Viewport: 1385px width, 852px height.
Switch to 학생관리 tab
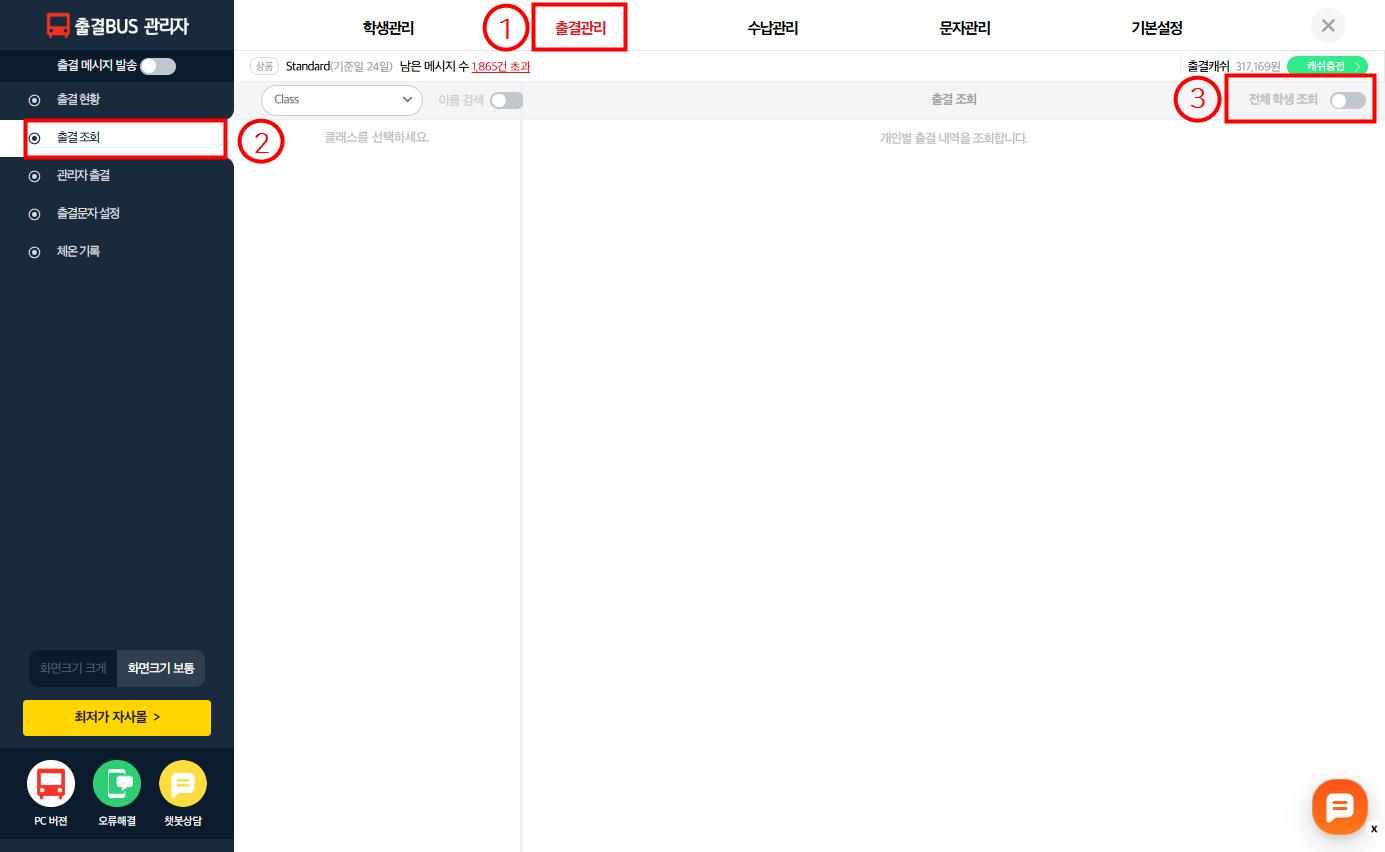[388, 28]
